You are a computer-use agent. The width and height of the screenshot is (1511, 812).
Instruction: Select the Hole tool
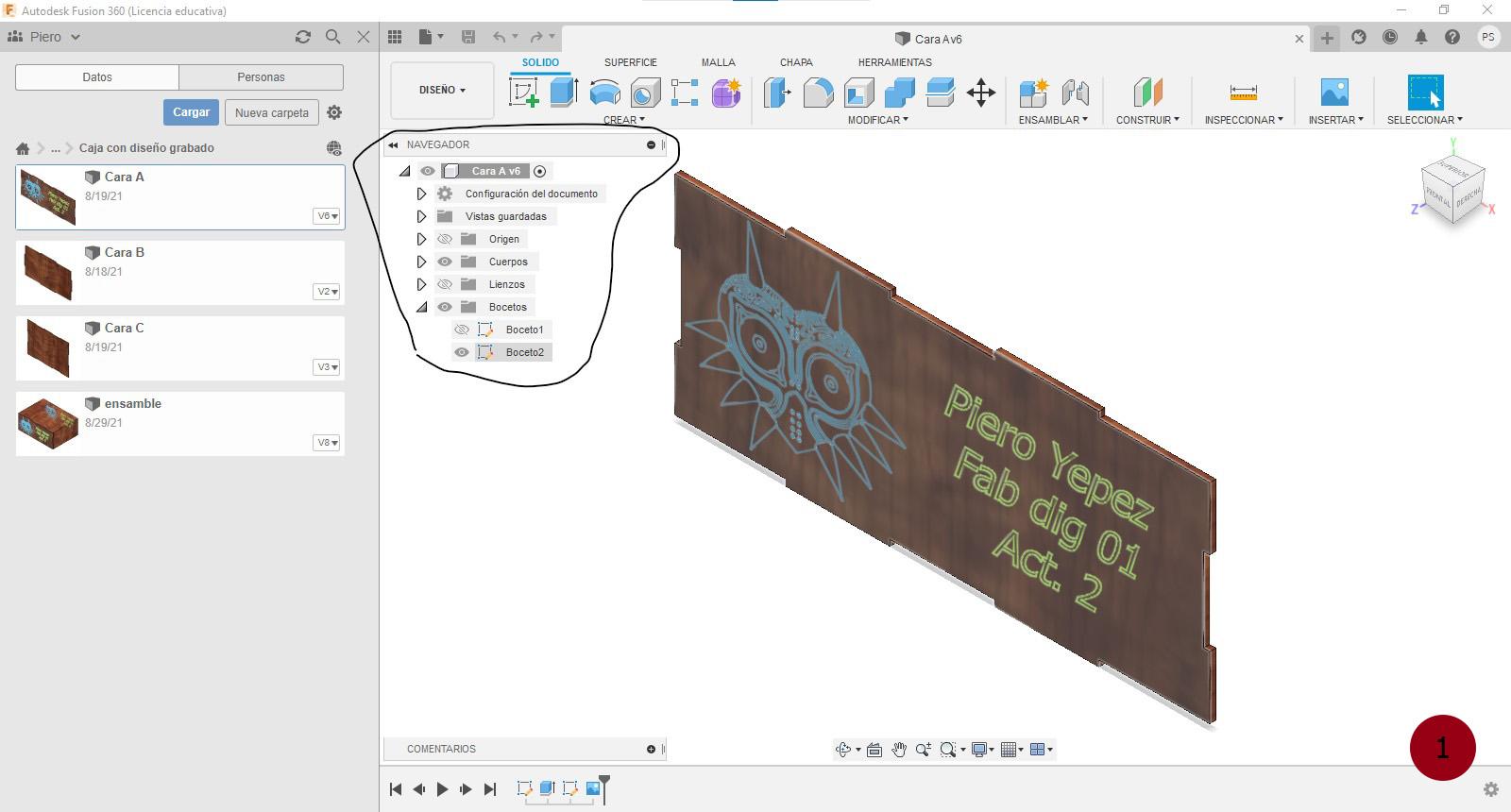coord(645,93)
